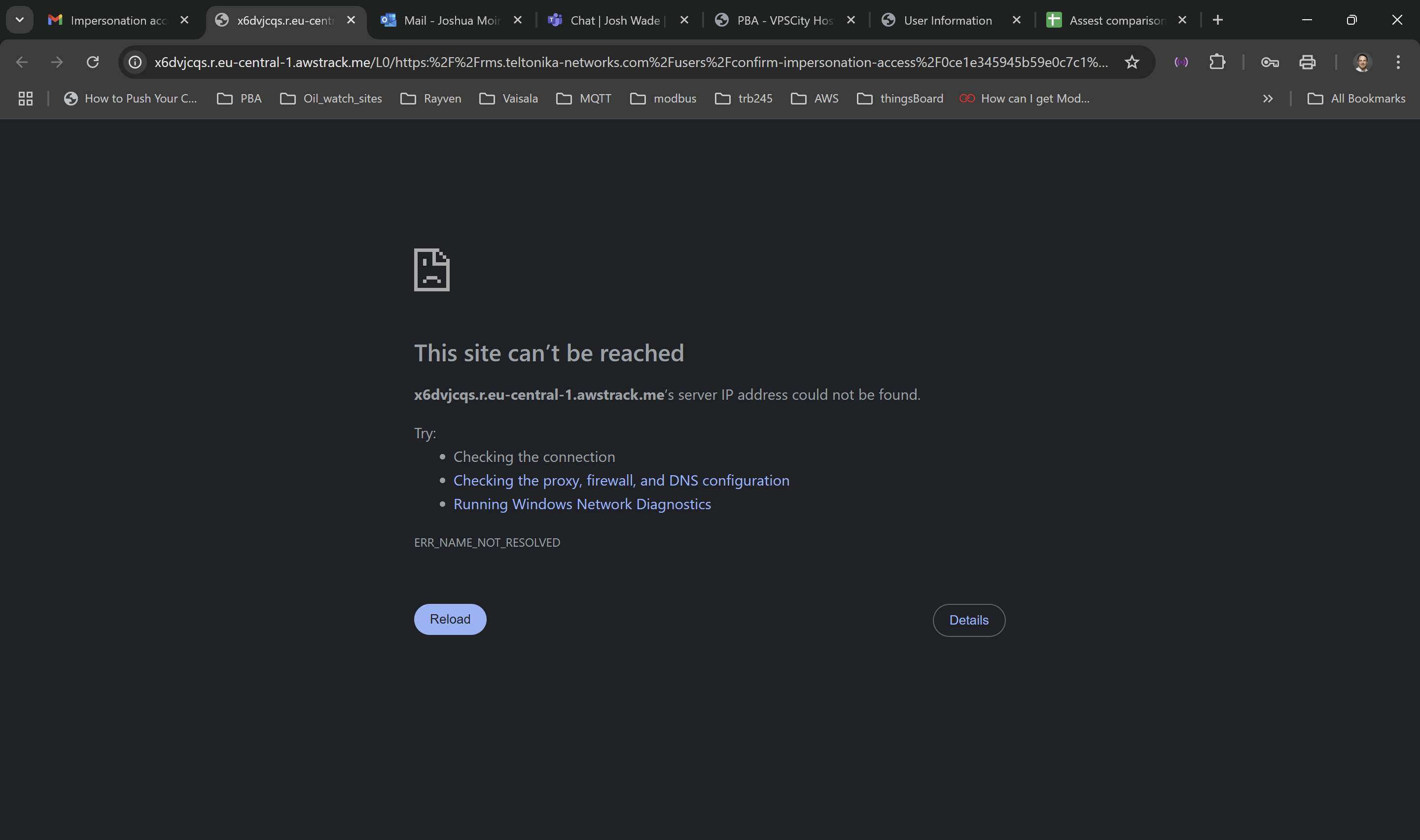Restore down the browser window

[x=1351, y=20]
